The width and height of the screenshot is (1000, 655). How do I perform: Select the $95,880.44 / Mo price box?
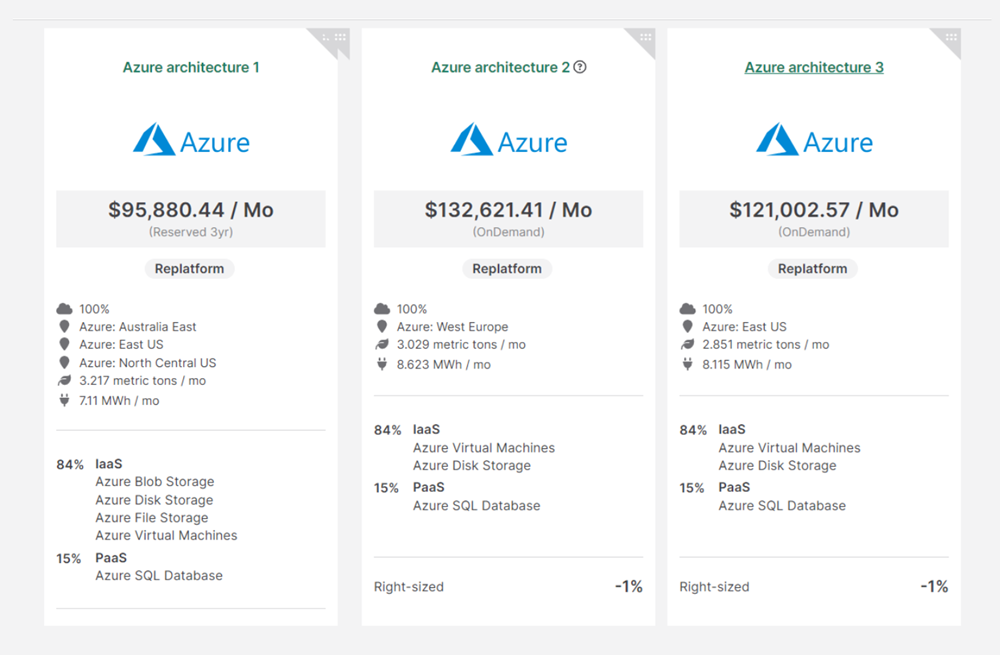(191, 219)
